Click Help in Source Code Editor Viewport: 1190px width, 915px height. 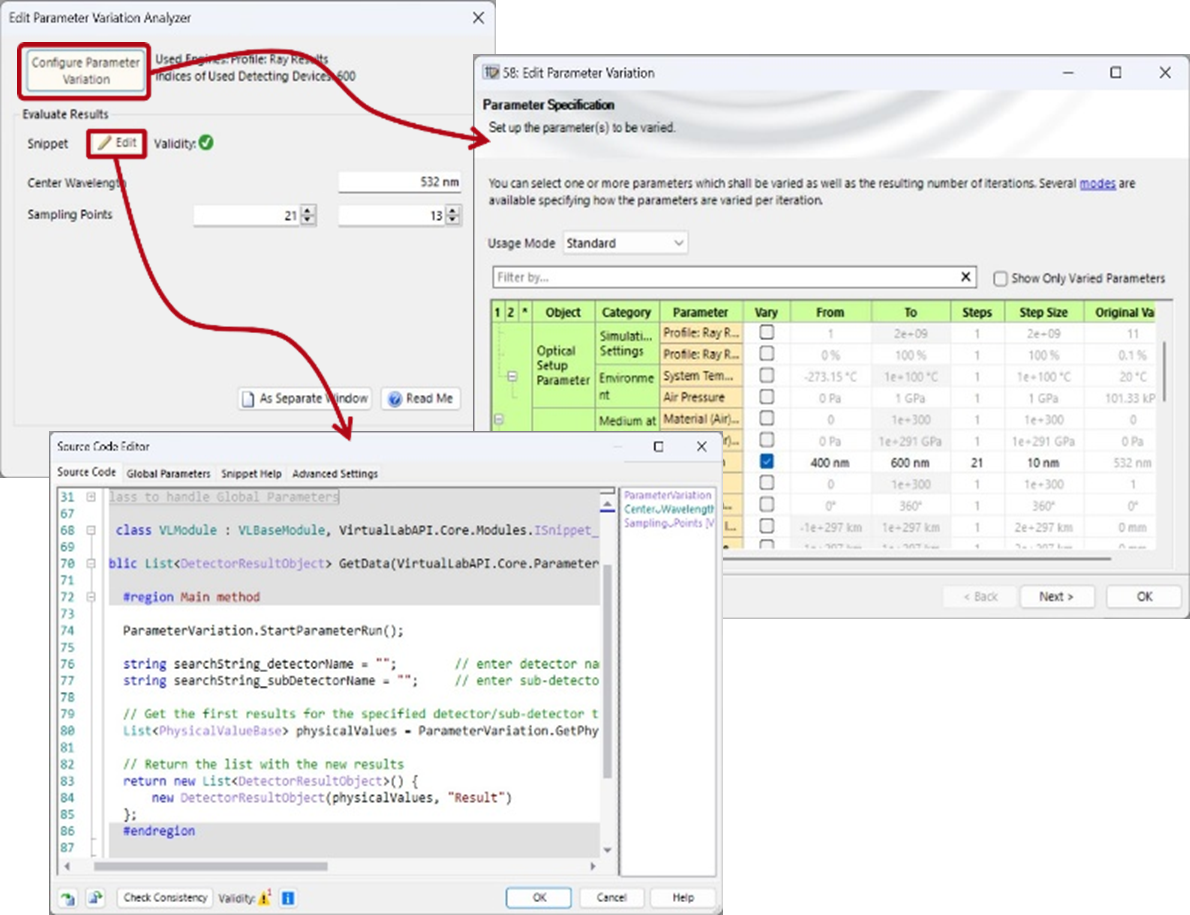(683, 898)
